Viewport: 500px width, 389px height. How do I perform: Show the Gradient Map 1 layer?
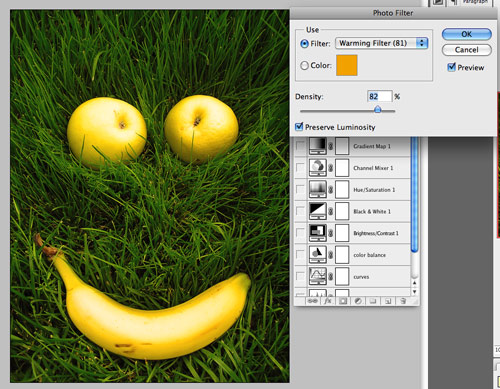[x=300, y=146]
